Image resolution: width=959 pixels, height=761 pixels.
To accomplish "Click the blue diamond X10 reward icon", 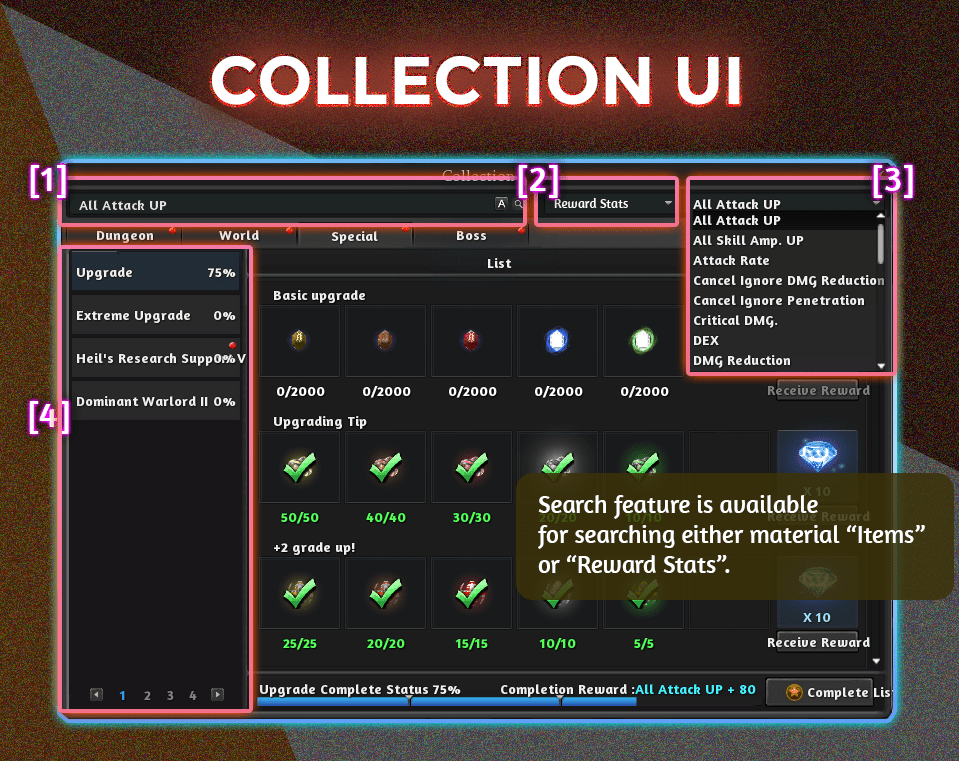I will [x=817, y=460].
